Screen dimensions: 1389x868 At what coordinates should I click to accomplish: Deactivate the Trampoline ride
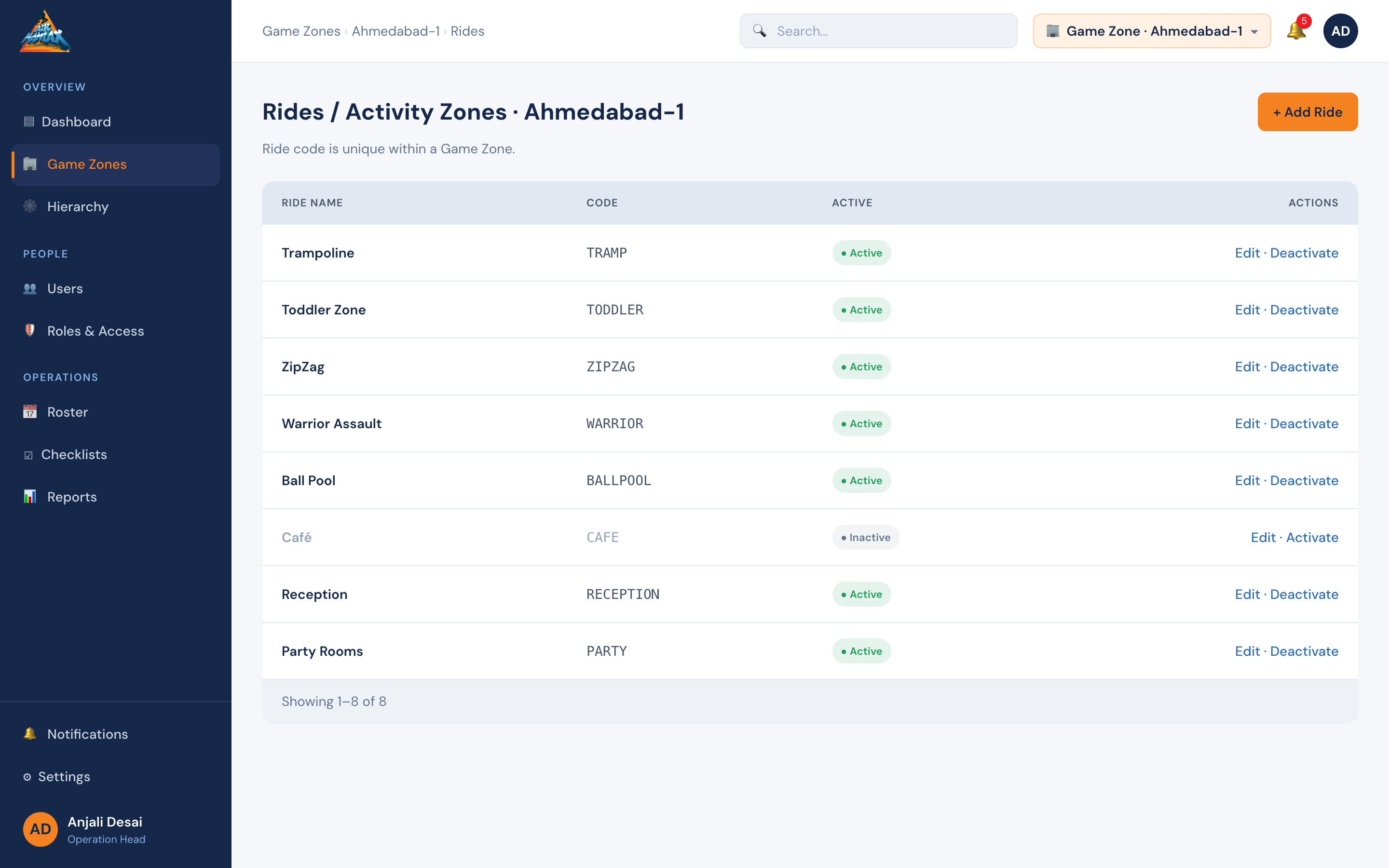1304,253
